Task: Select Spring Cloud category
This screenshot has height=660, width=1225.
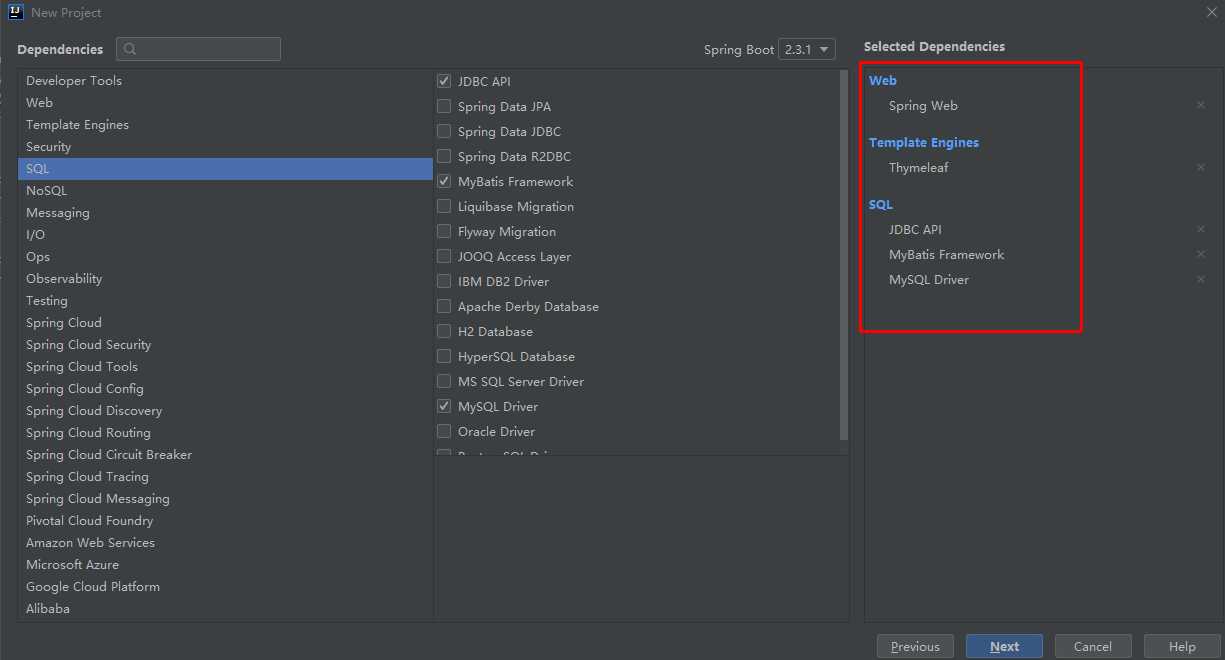Action: pyautogui.click(x=225, y=322)
